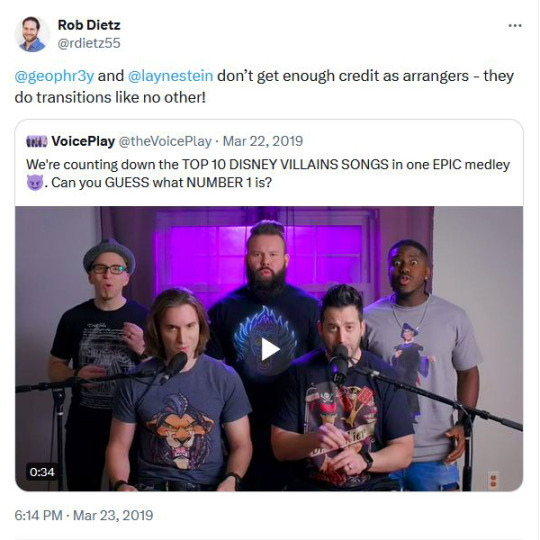Click Rob Dietz's tweet text about transitions
Viewport: 540px width, 540px height.
tap(264, 86)
